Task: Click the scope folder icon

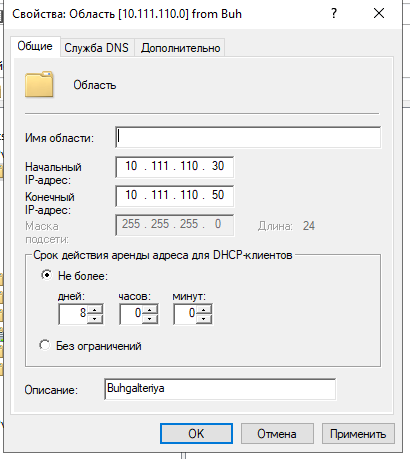Action: (39, 84)
